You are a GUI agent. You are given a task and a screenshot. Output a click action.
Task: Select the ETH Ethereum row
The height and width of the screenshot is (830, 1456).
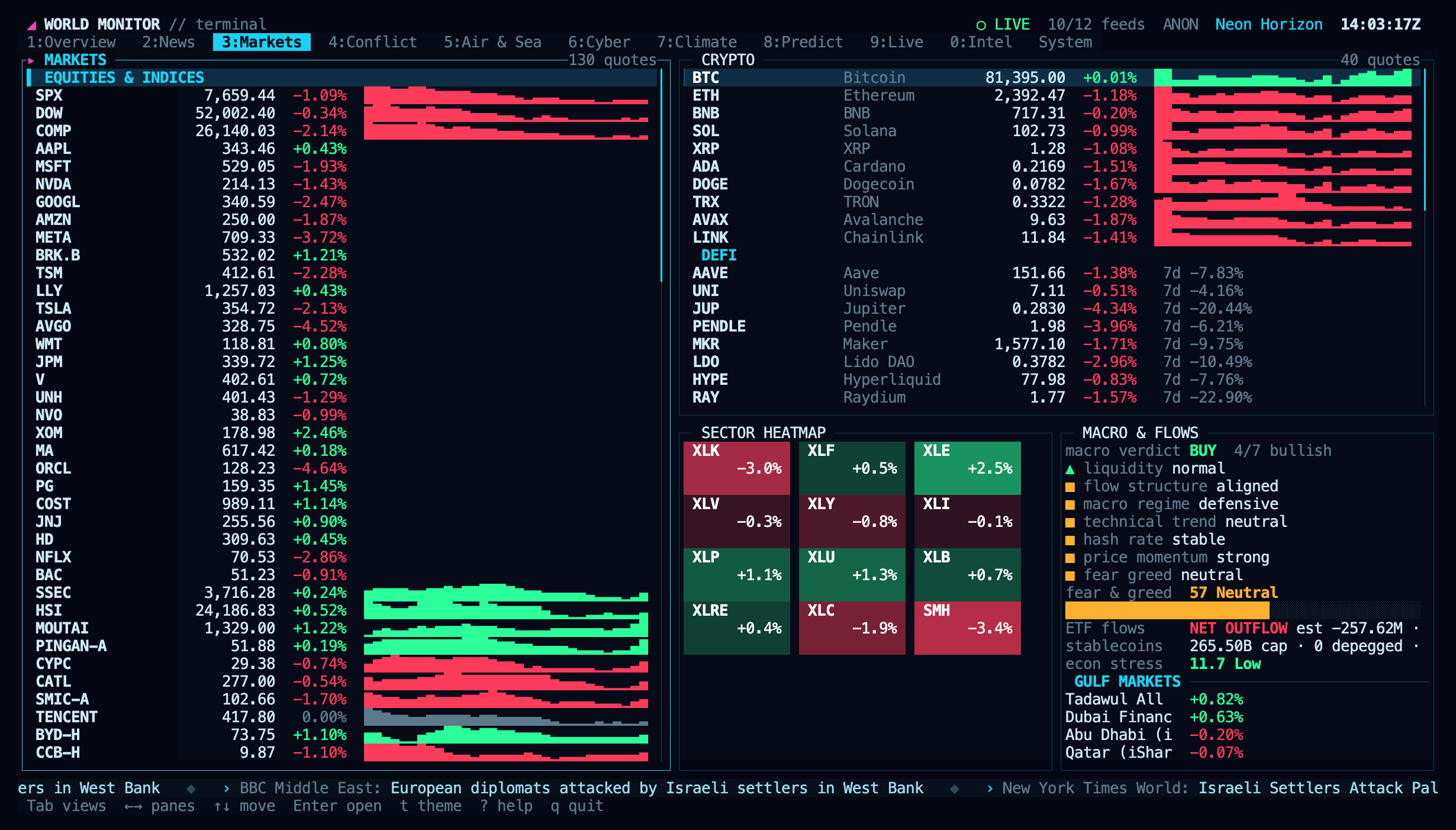(1052, 95)
